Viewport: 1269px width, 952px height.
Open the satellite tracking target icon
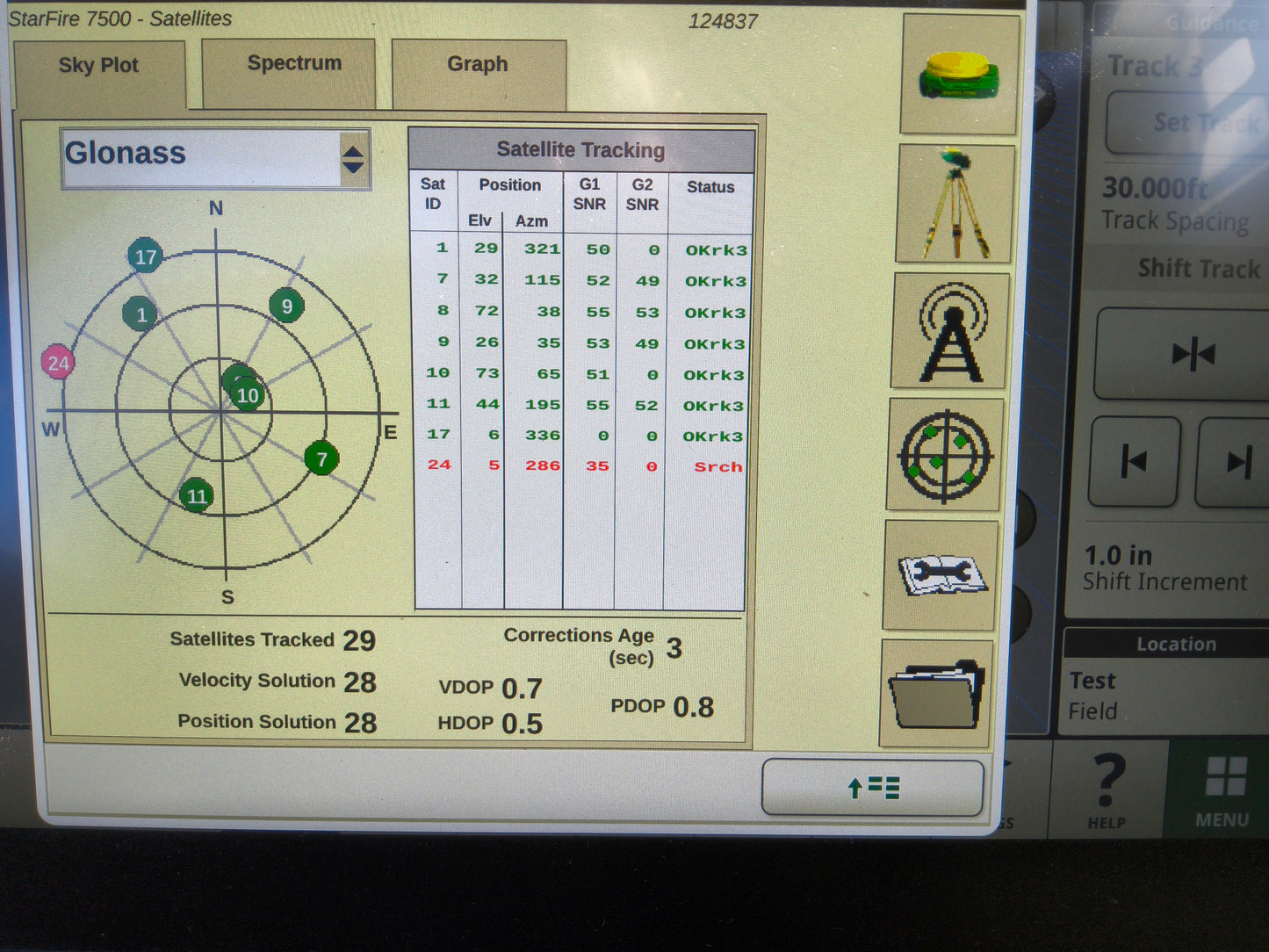tap(945, 457)
